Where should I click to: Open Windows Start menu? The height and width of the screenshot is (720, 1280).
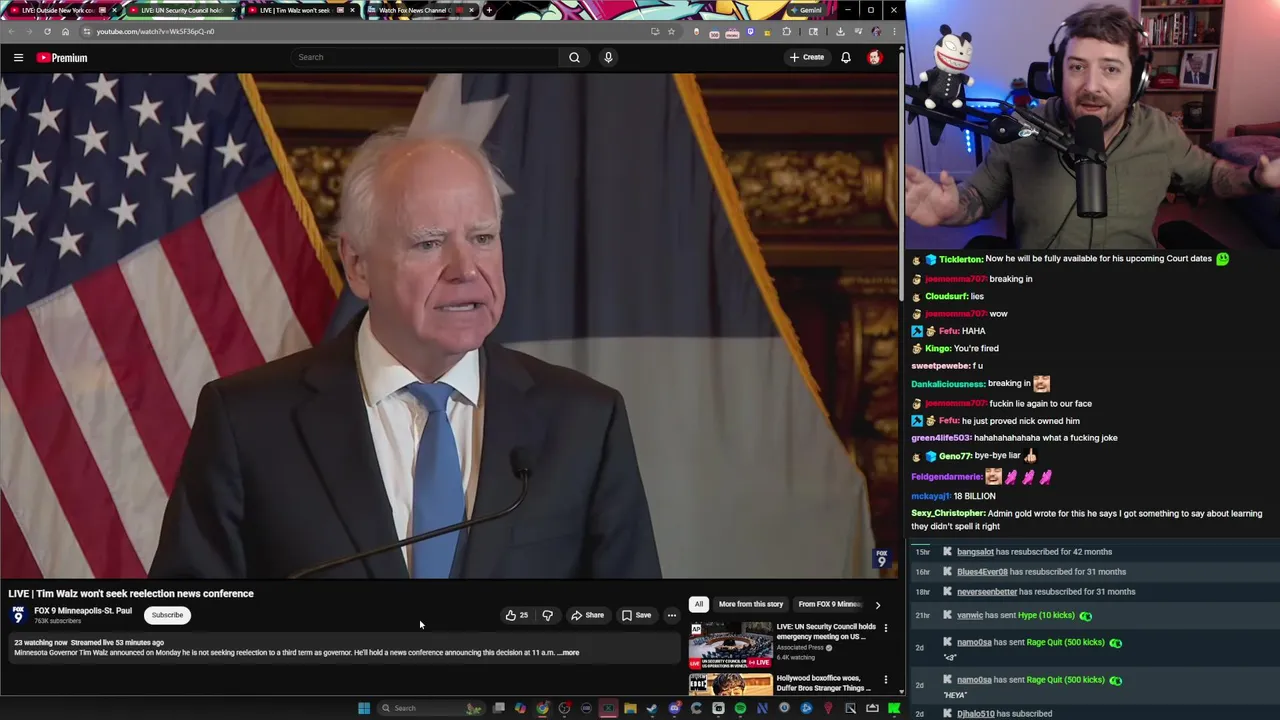click(x=364, y=708)
